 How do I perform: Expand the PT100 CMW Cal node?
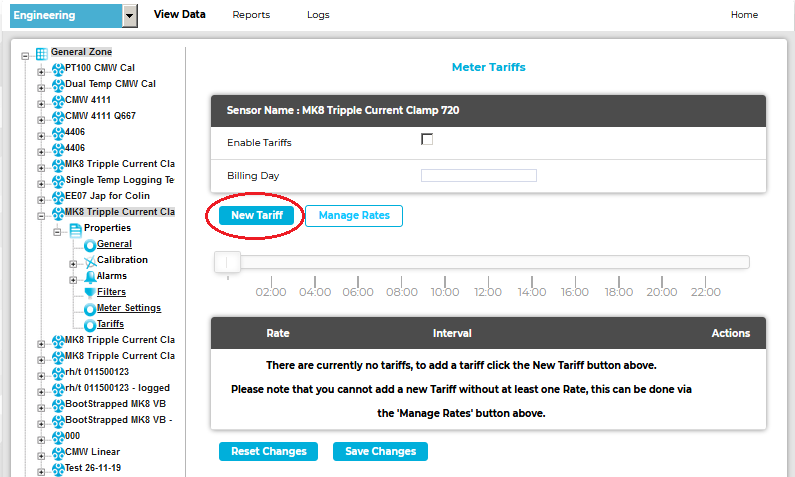(x=41, y=72)
